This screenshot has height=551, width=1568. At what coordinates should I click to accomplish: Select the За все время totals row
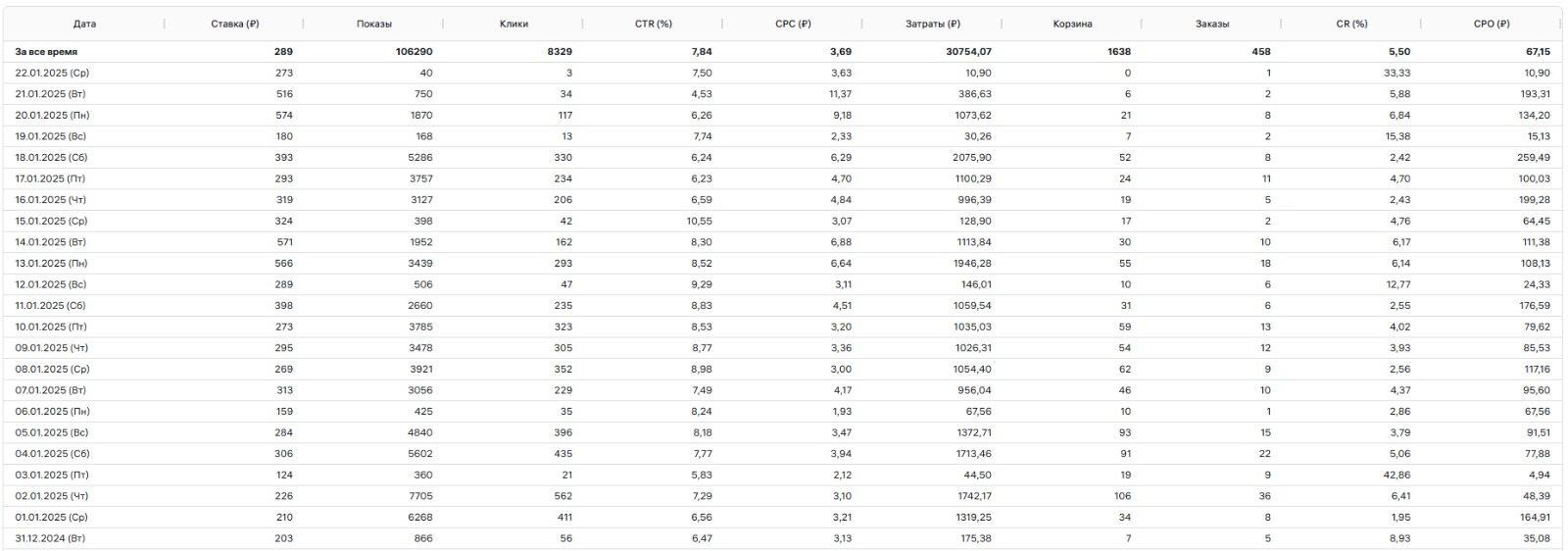click(x=784, y=52)
